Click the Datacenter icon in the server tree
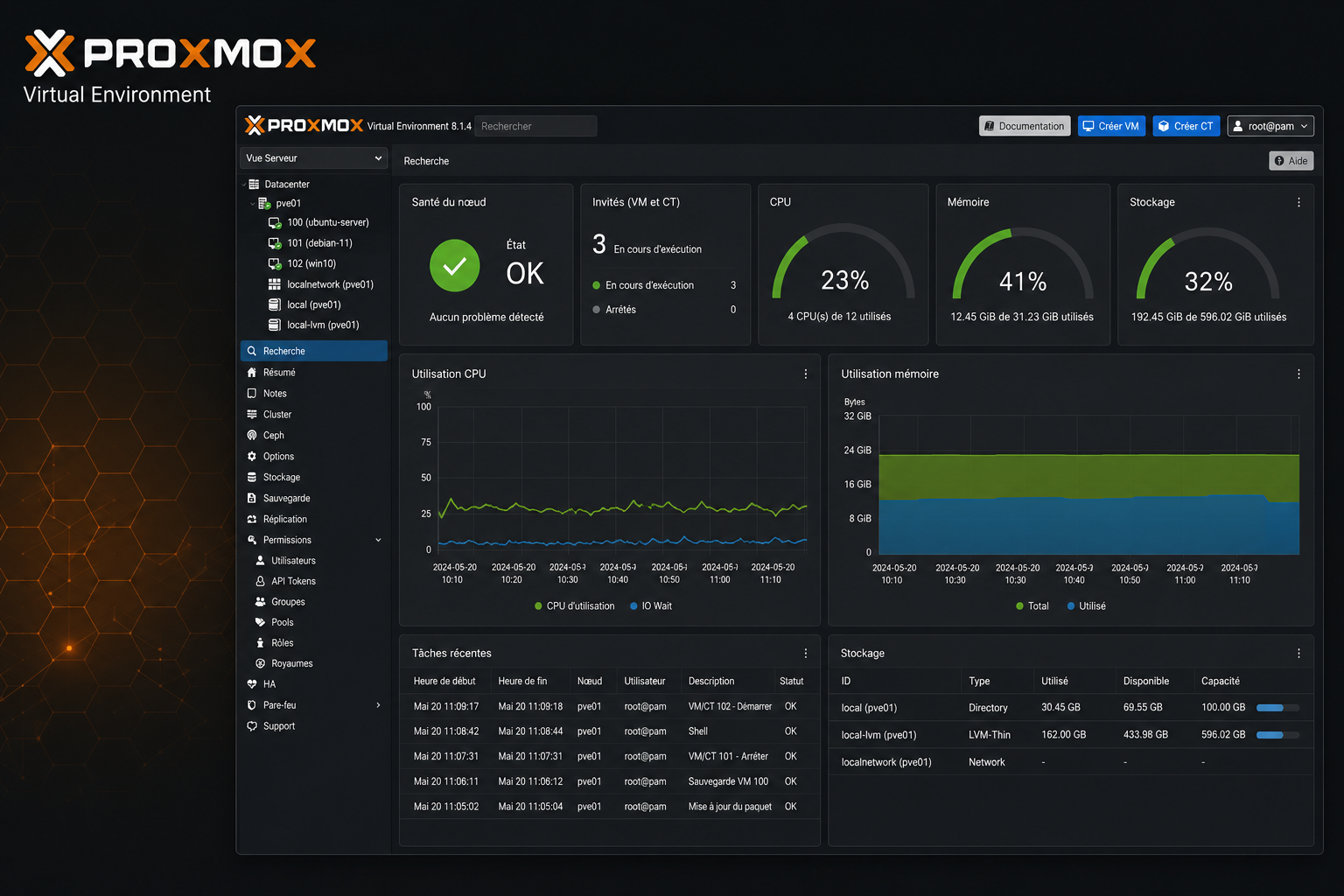 pos(254,185)
